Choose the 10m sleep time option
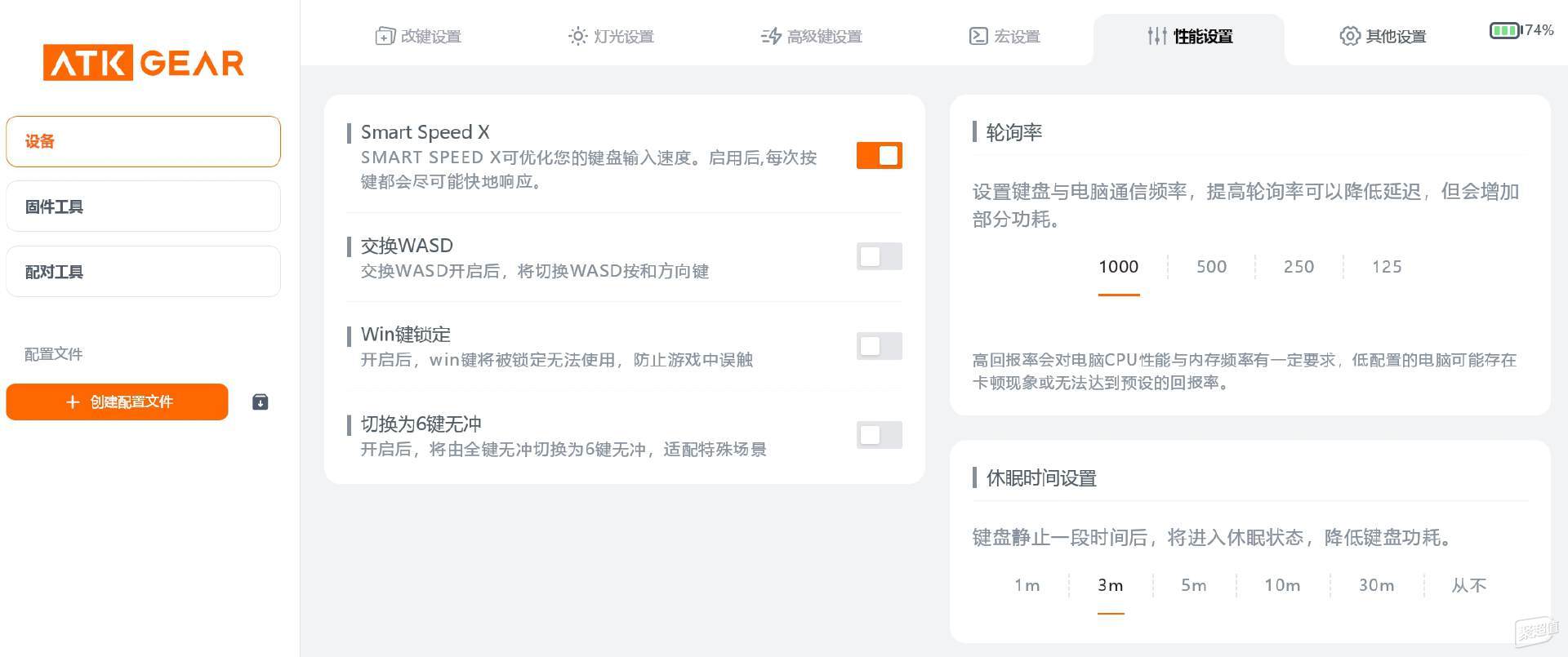The height and width of the screenshot is (657, 1568). [1282, 585]
